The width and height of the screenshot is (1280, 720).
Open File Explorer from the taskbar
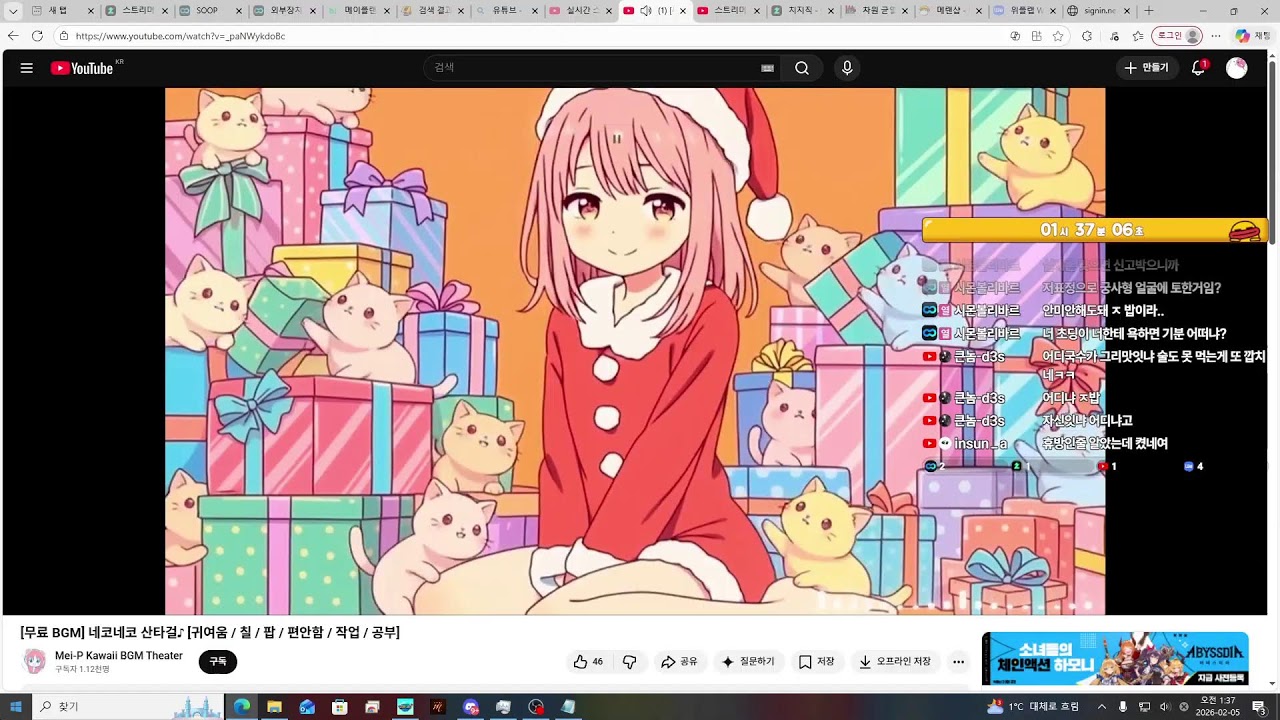coord(274,707)
